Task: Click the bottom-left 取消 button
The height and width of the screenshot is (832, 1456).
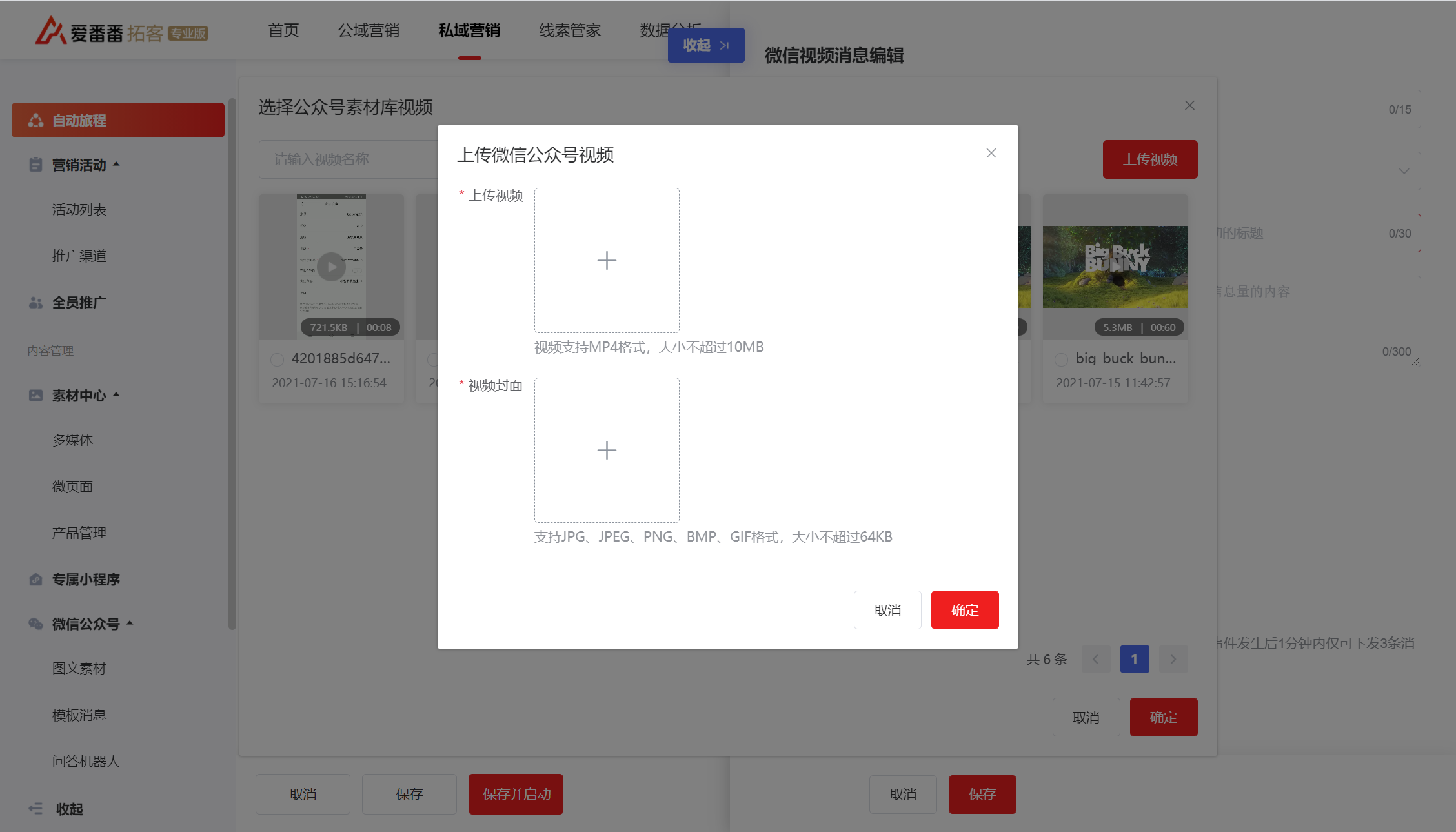Action: [x=303, y=794]
